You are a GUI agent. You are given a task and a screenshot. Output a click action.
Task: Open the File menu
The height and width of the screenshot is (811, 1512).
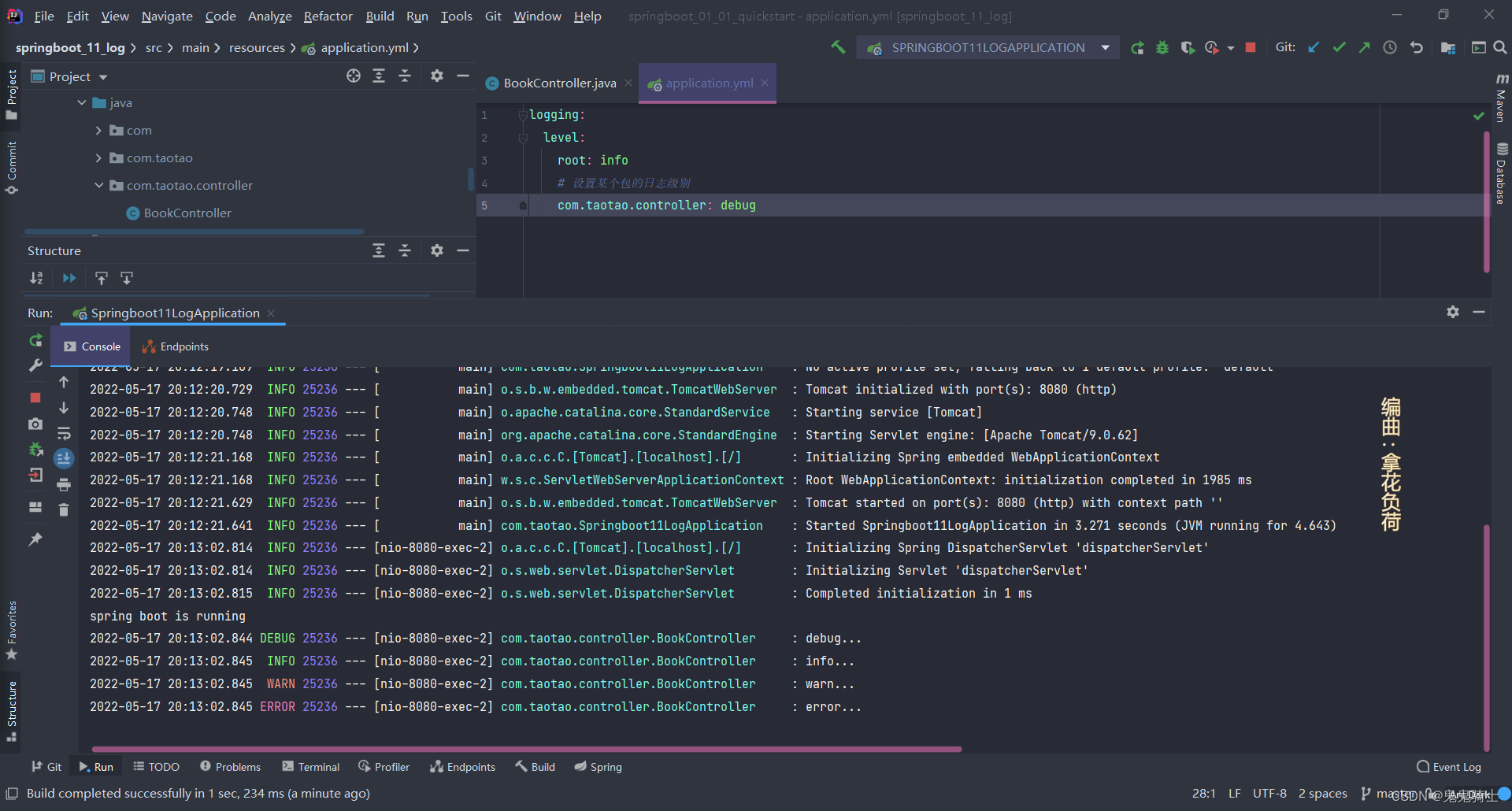(x=44, y=16)
